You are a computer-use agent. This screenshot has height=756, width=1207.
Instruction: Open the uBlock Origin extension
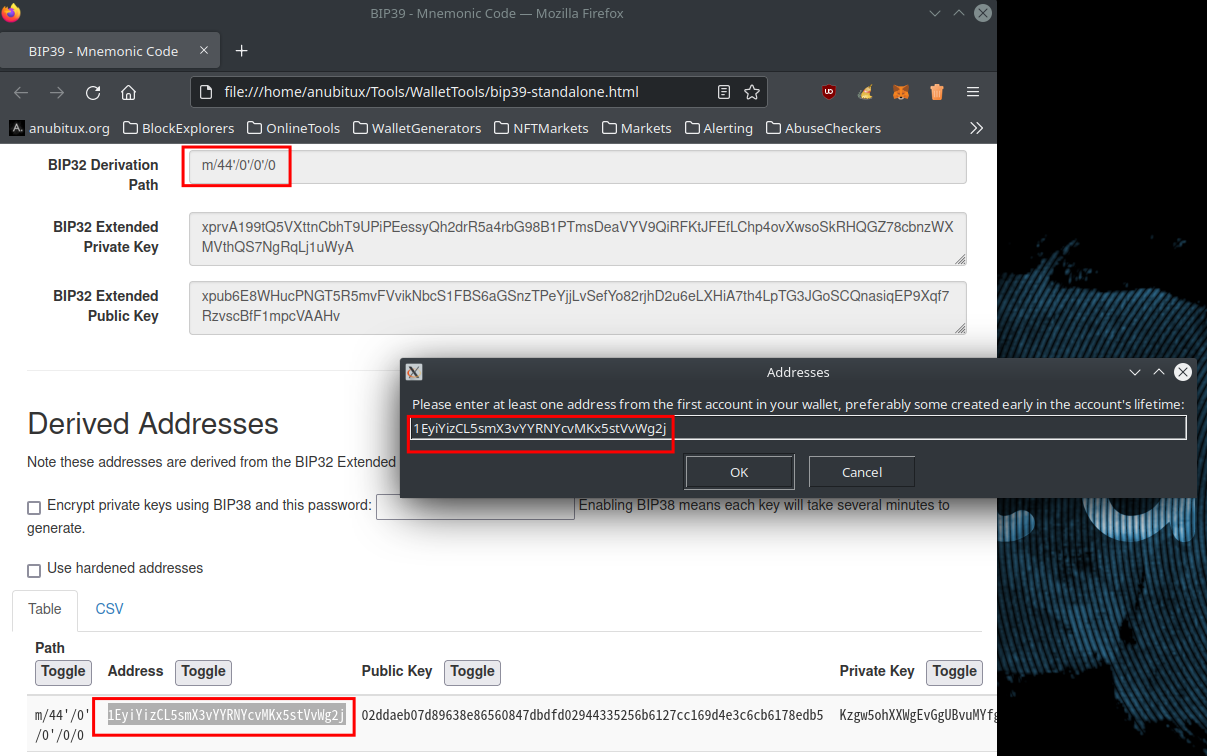point(829,92)
